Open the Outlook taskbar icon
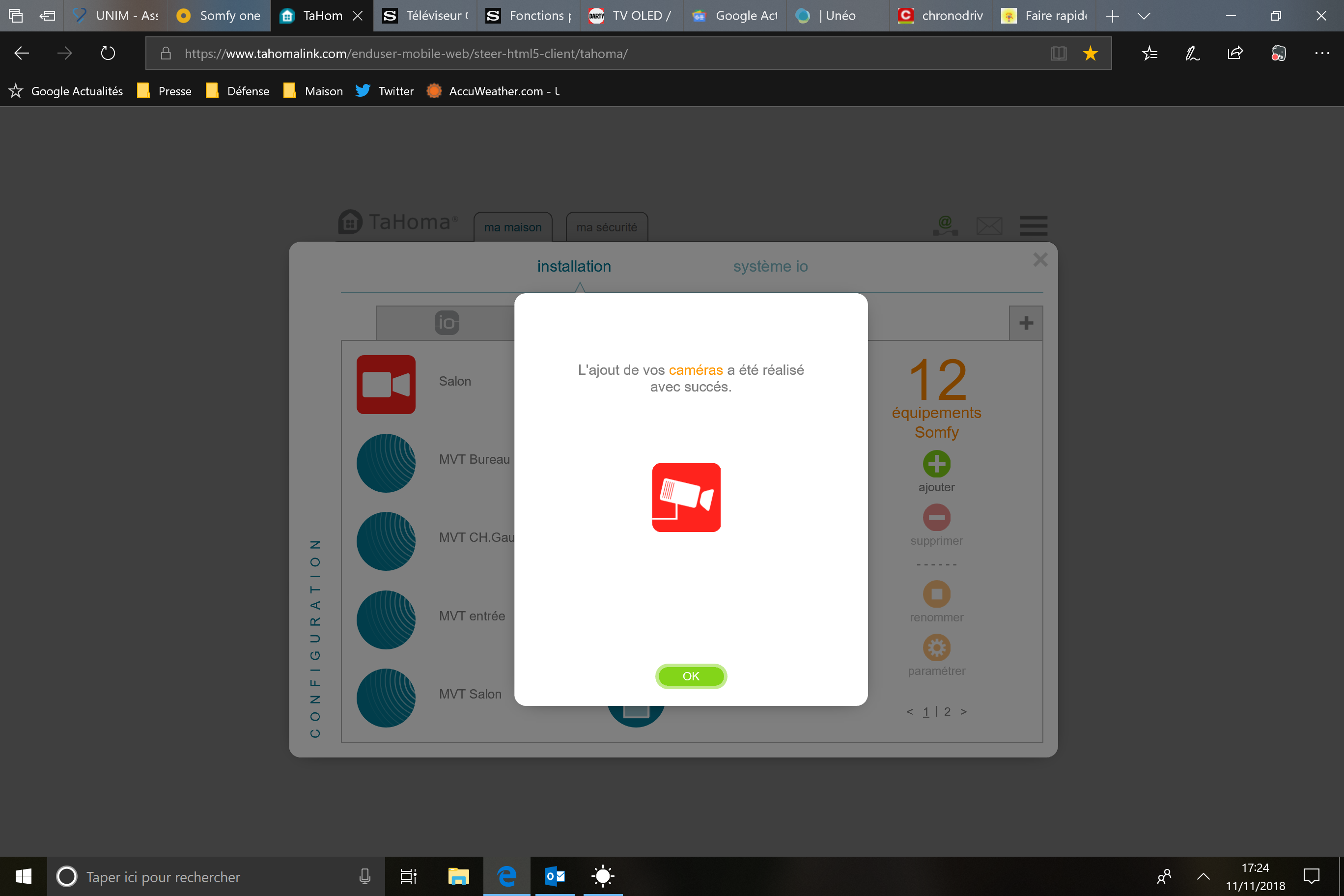This screenshot has width=1344, height=896. pyautogui.click(x=554, y=876)
